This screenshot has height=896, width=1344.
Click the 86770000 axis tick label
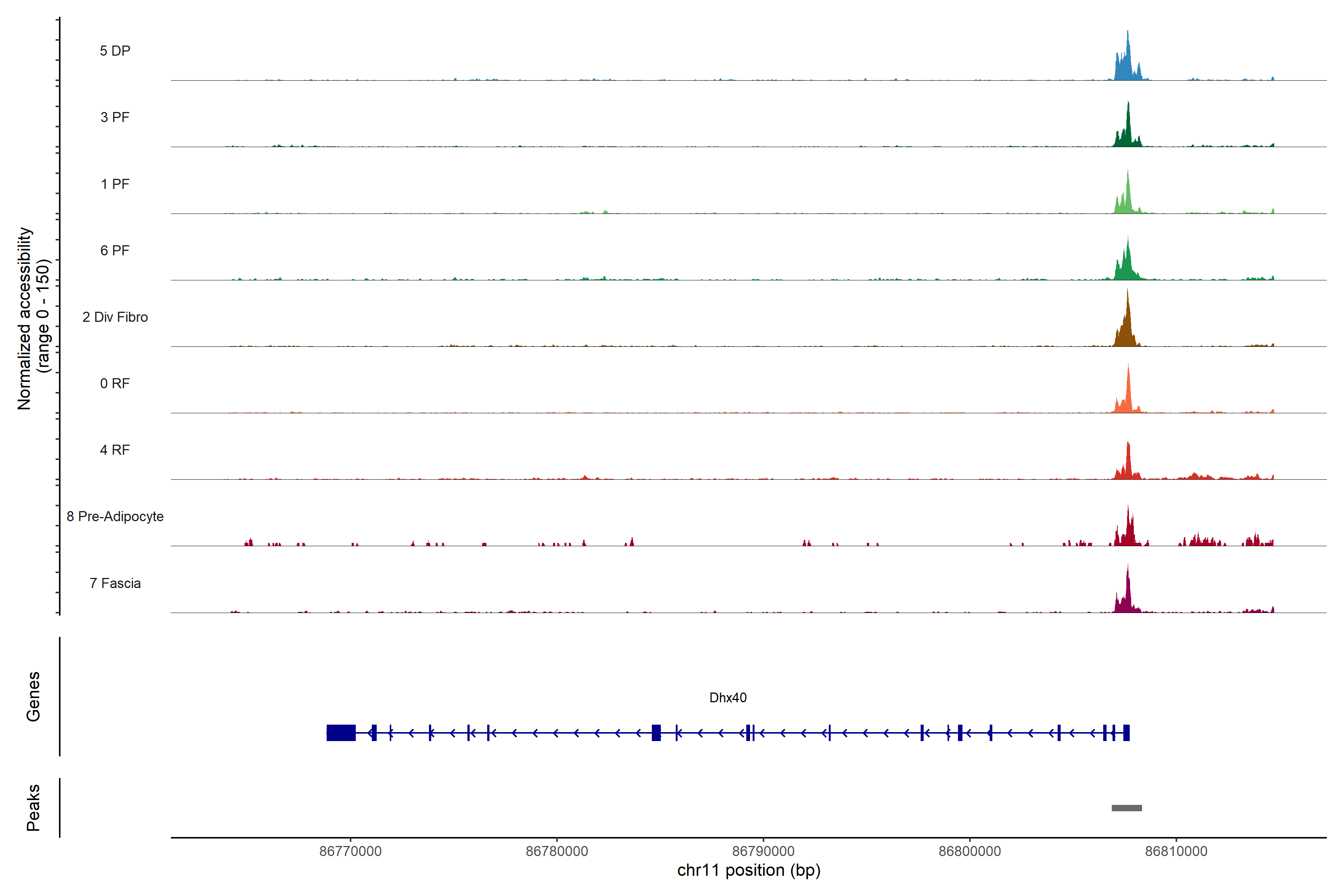point(350,851)
